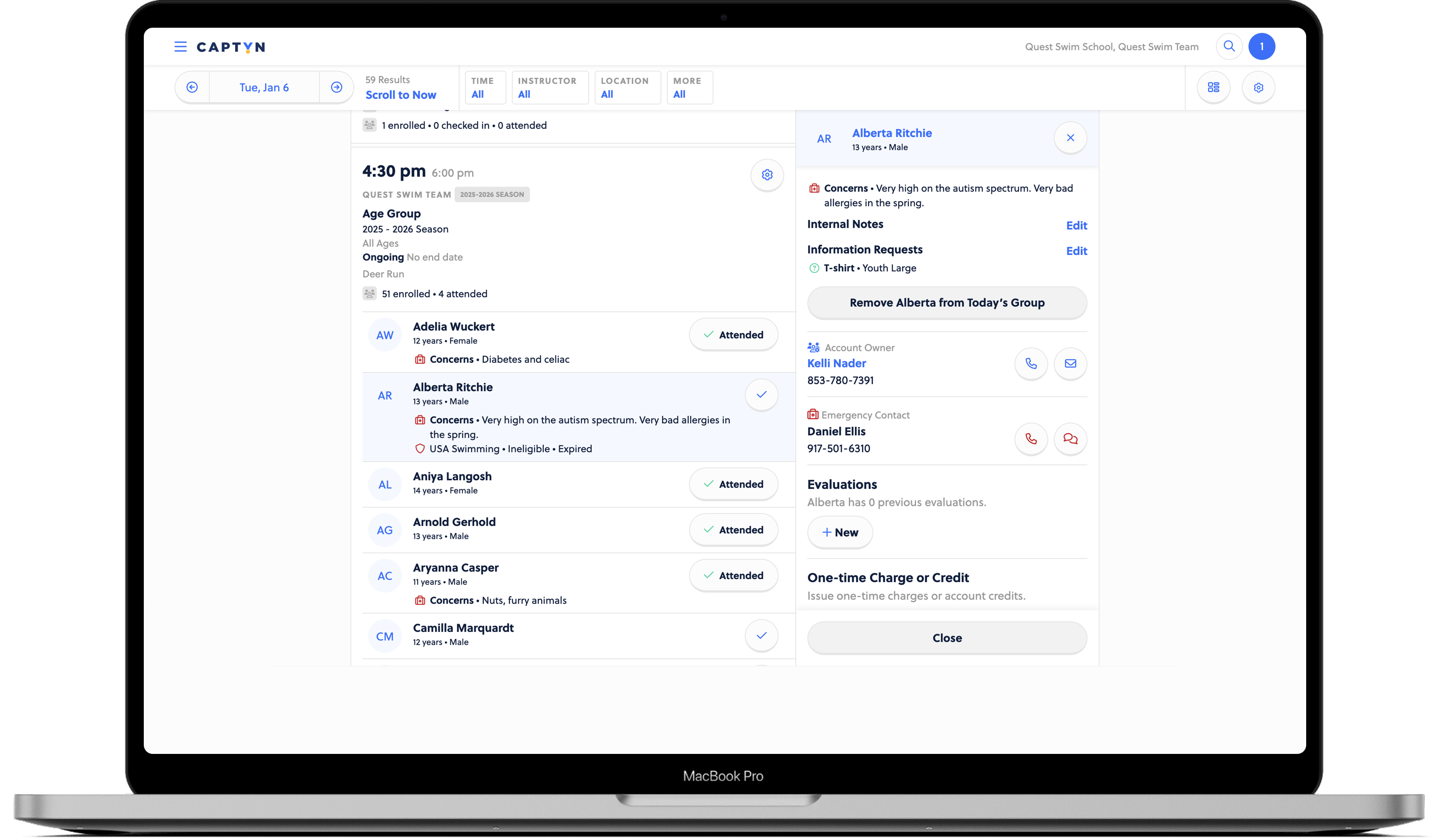
Task: Mark Alberta Ritchie as attended
Action: 761,395
